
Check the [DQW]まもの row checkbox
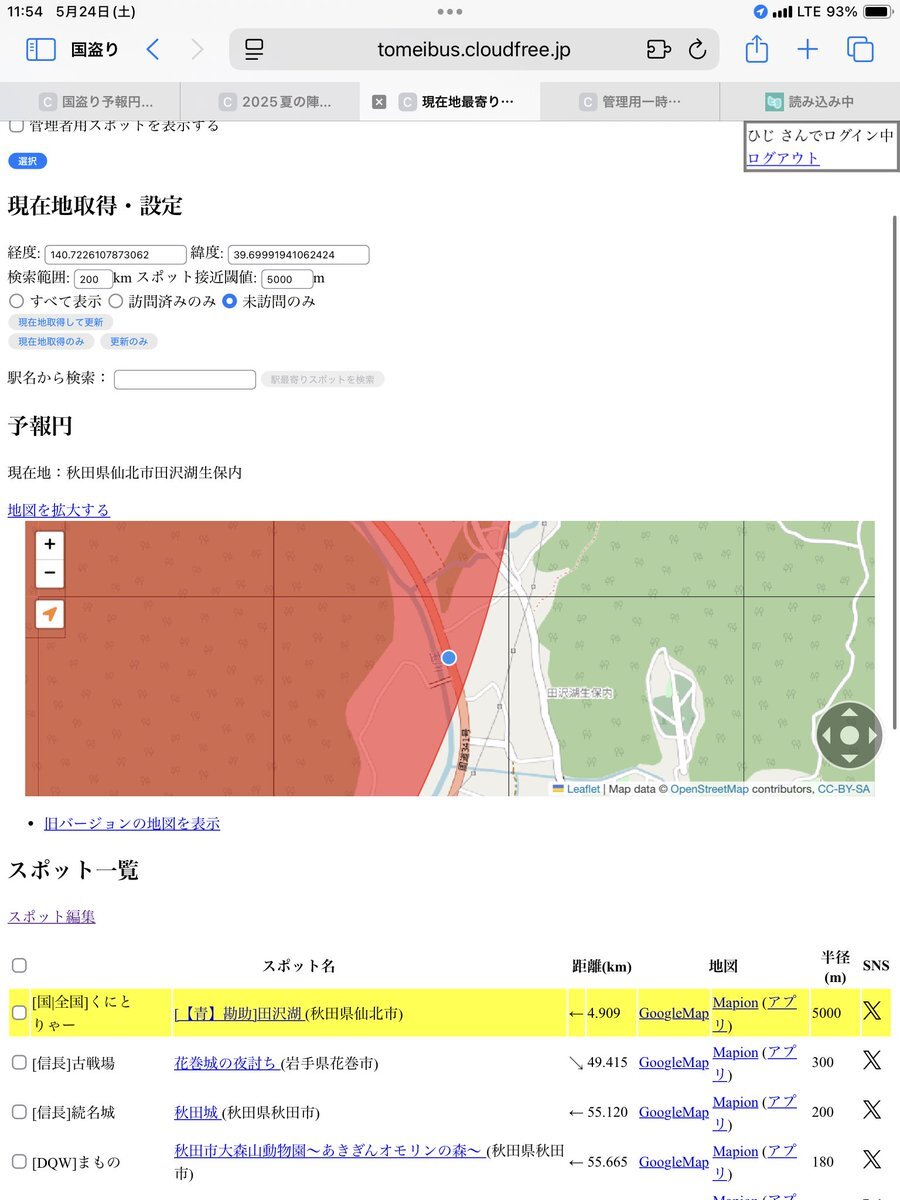tap(19, 1161)
